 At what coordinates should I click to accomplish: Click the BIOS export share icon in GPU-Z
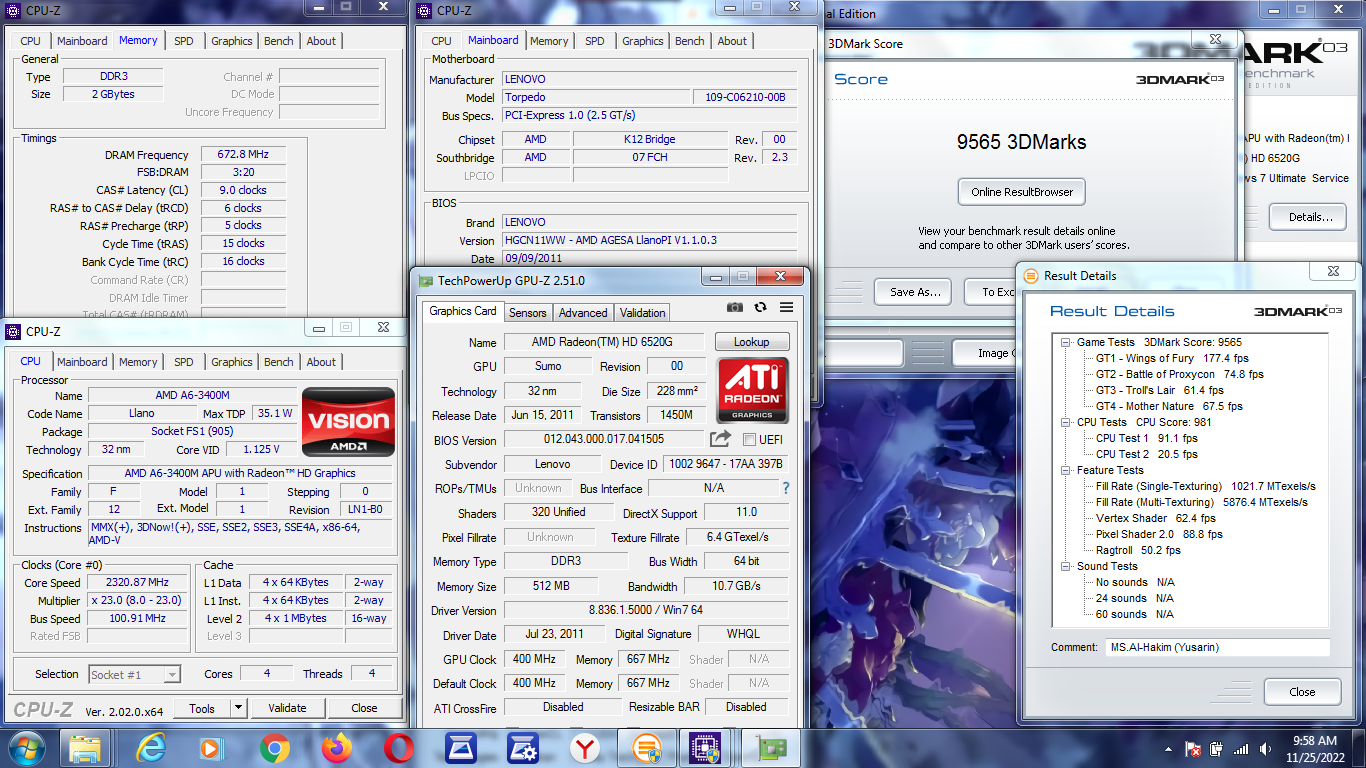tap(720, 439)
